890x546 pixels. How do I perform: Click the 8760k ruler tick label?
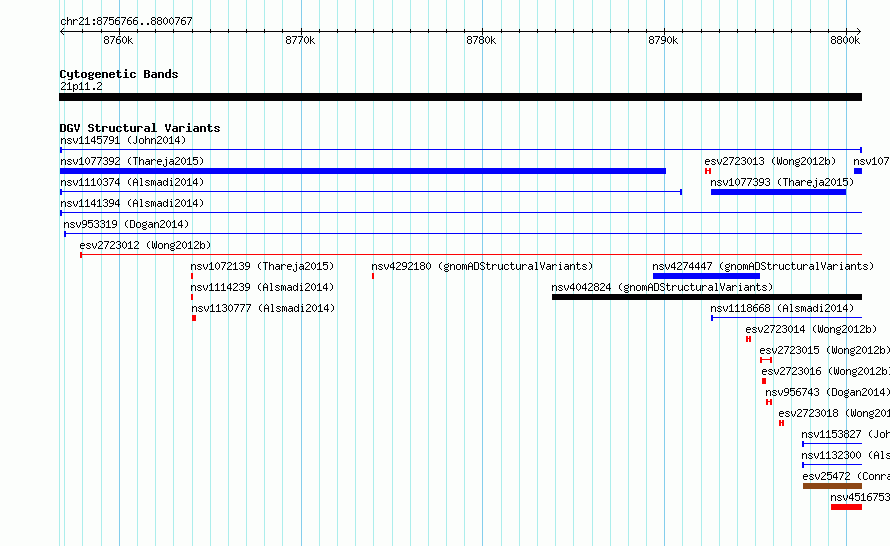pyautogui.click(x=118, y=40)
